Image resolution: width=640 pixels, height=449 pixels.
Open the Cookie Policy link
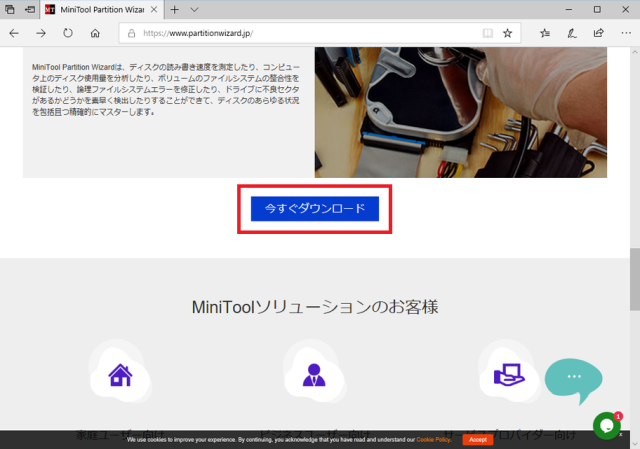pos(433,440)
